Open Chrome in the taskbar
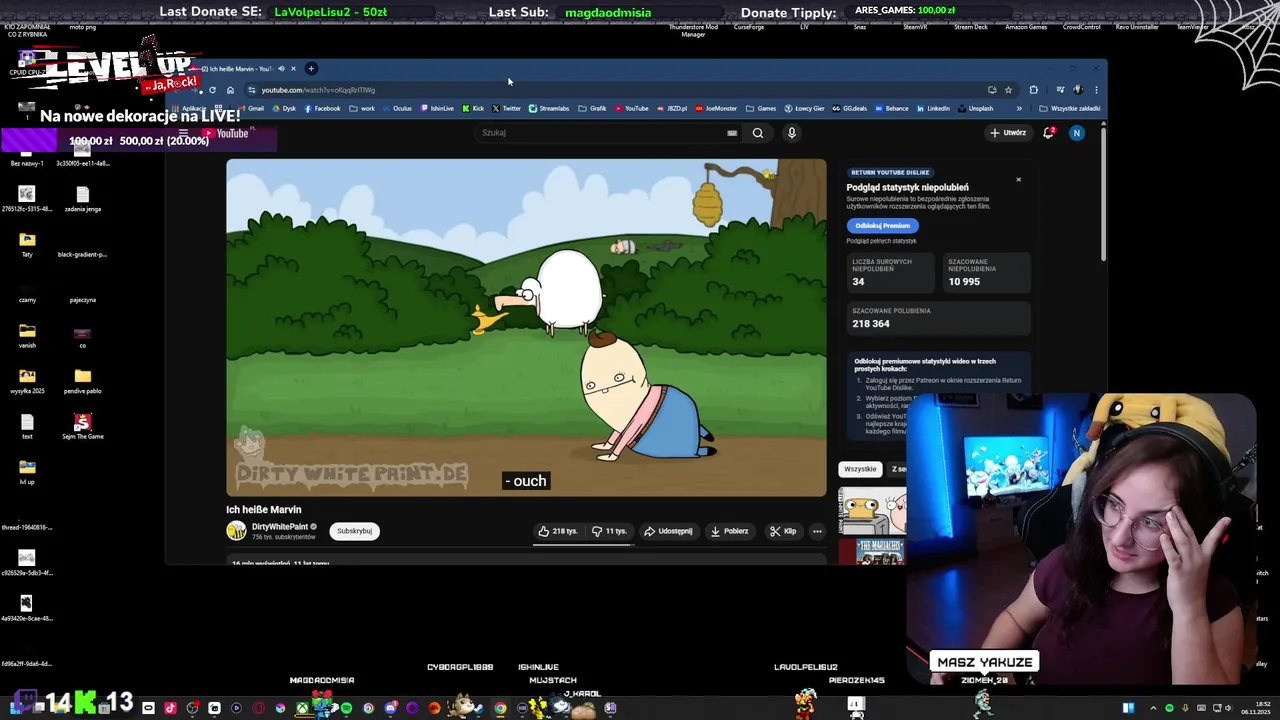 500,708
